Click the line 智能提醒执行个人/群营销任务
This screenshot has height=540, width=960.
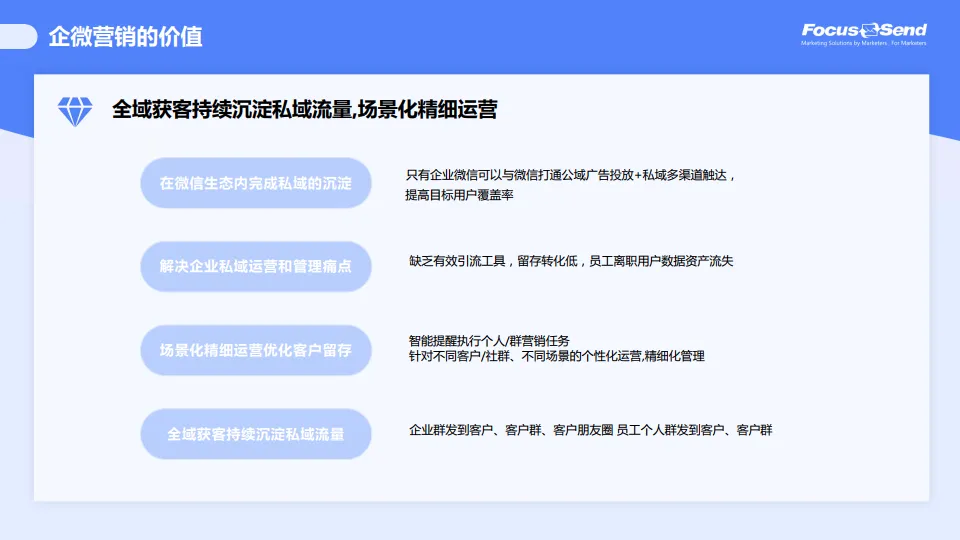click(x=489, y=340)
